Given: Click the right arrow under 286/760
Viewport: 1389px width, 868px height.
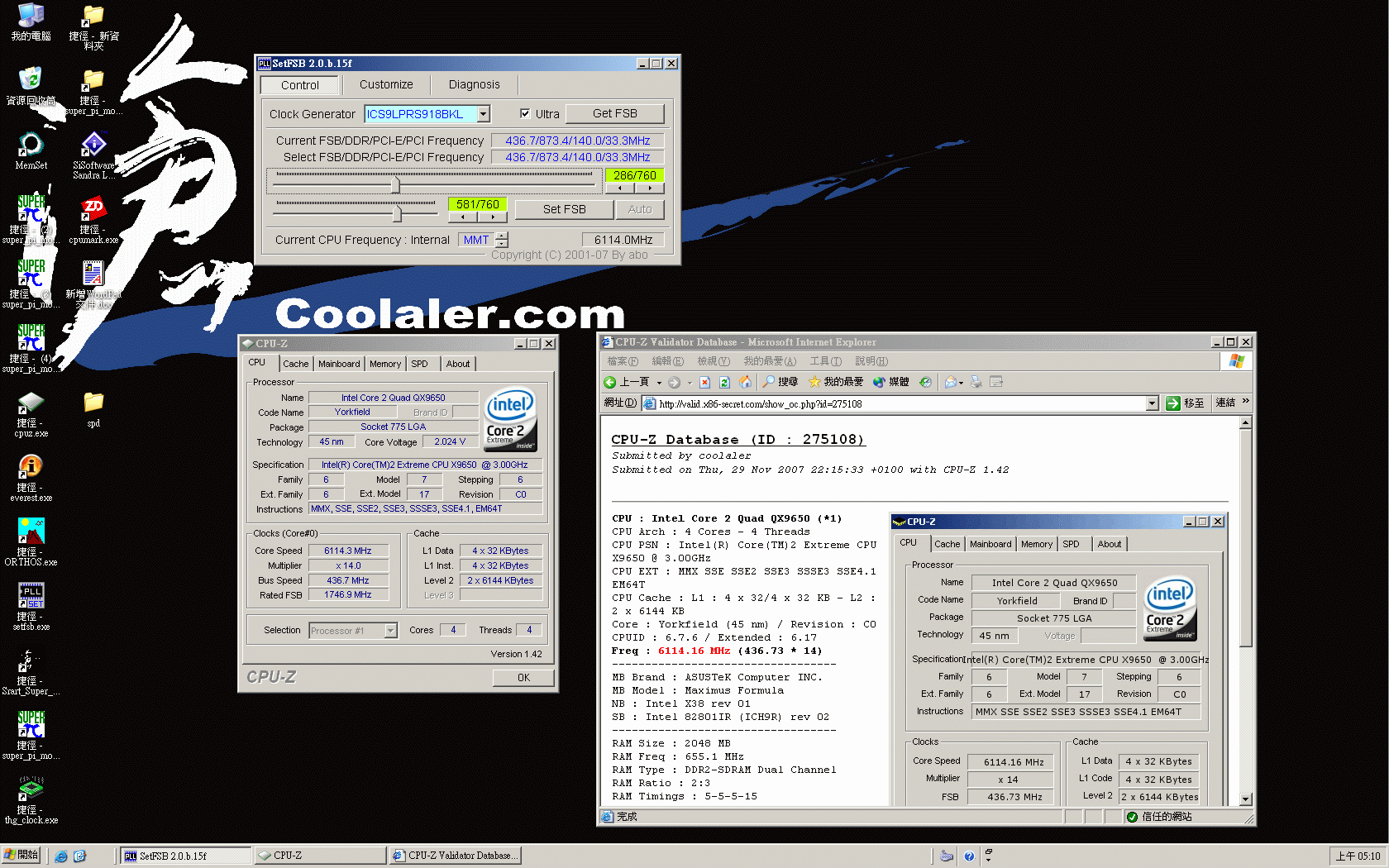Looking at the screenshot, I should point(651,188).
